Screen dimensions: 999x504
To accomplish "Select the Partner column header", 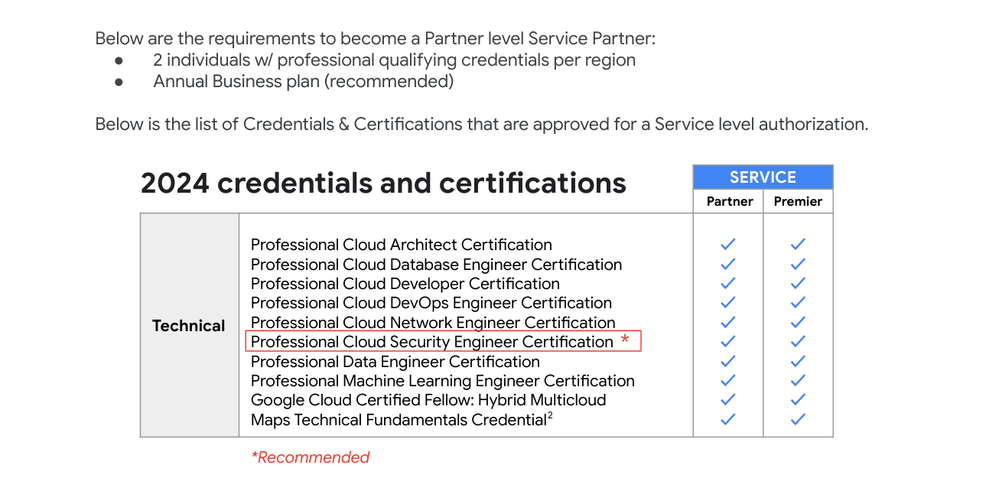I will click(x=728, y=201).
